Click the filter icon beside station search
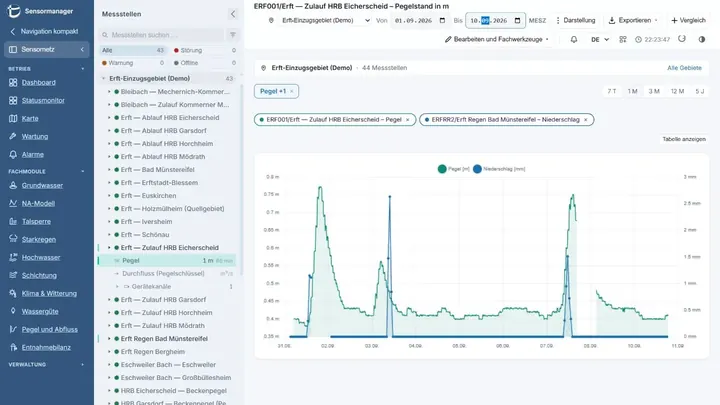Screen dimensions: 720x405 [233, 35]
